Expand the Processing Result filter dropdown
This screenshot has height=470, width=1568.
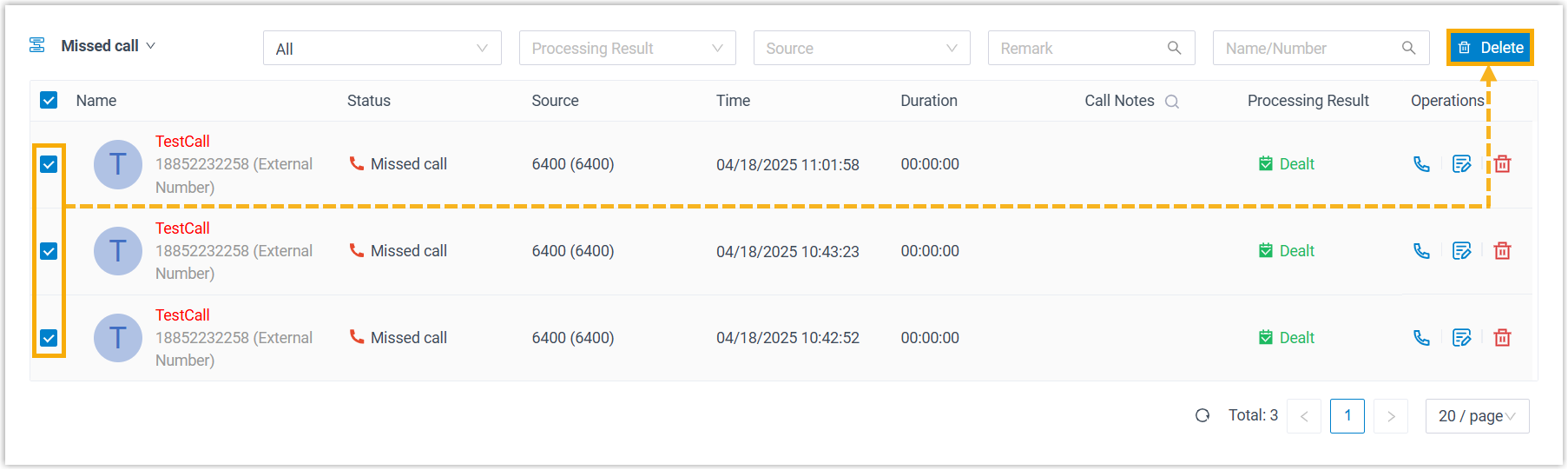(627, 49)
